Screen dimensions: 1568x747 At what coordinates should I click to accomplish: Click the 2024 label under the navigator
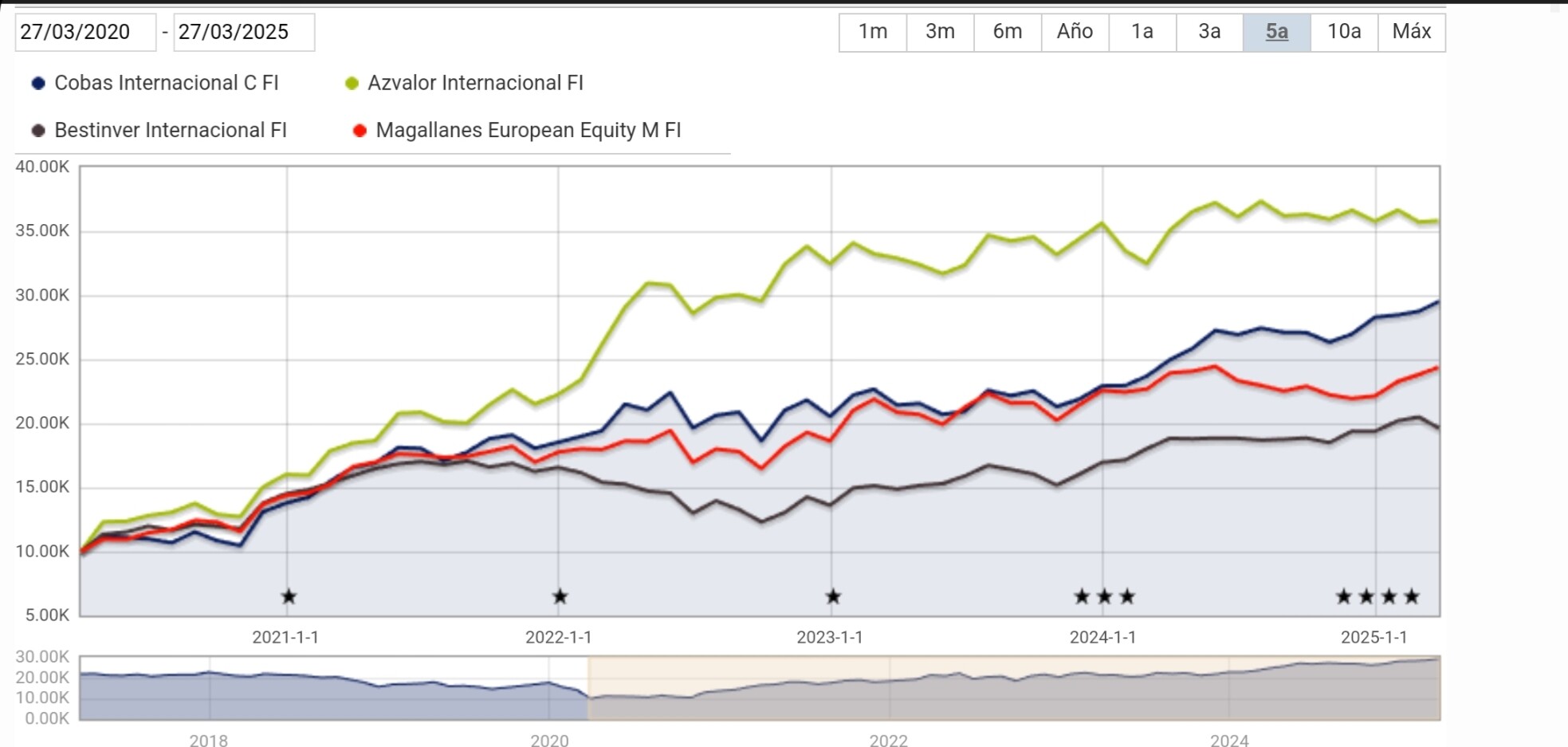point(1229,740)
